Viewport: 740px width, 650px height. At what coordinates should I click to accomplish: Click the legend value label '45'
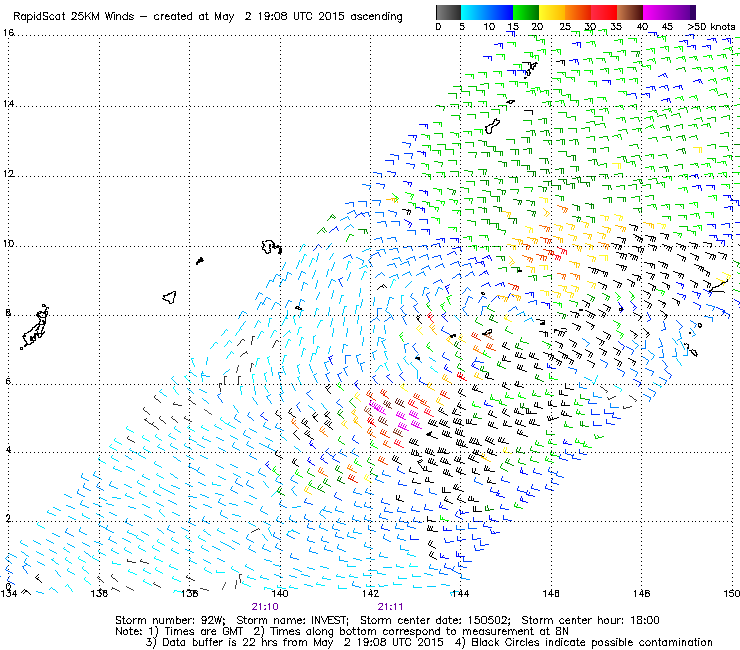tap(667, 27)
